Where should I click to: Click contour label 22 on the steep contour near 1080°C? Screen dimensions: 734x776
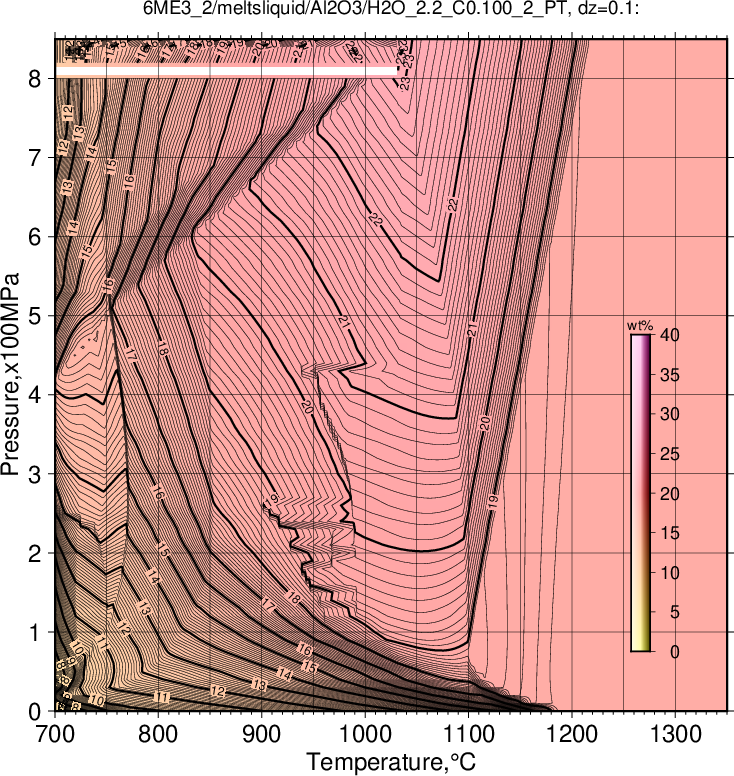point(453,204)
